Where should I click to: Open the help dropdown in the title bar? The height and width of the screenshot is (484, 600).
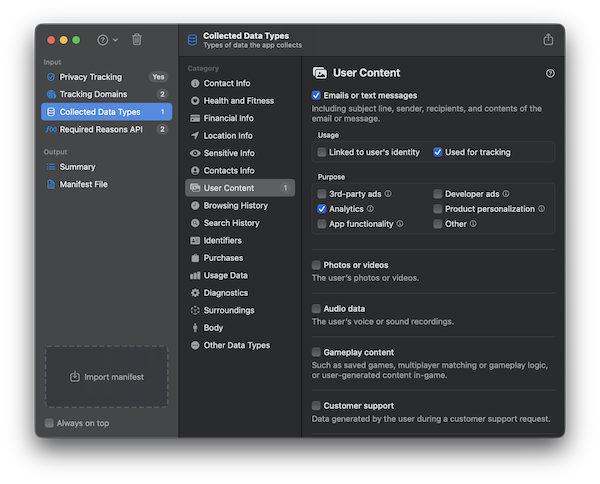pos(107,40)
